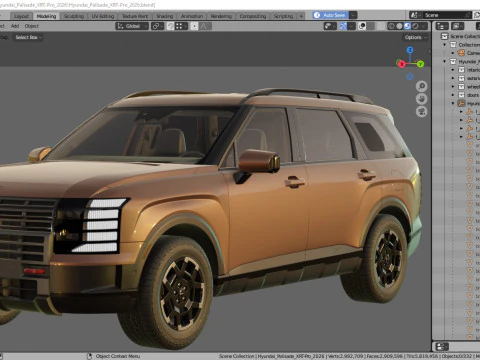Screen dimensions: 480x360
Task: Expand the interior collection row
Action: tap(453, 70)
